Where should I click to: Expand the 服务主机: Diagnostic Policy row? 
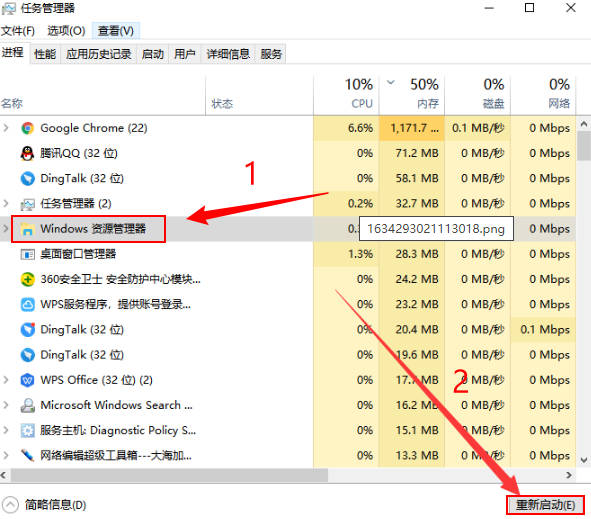tap(6, 430)
